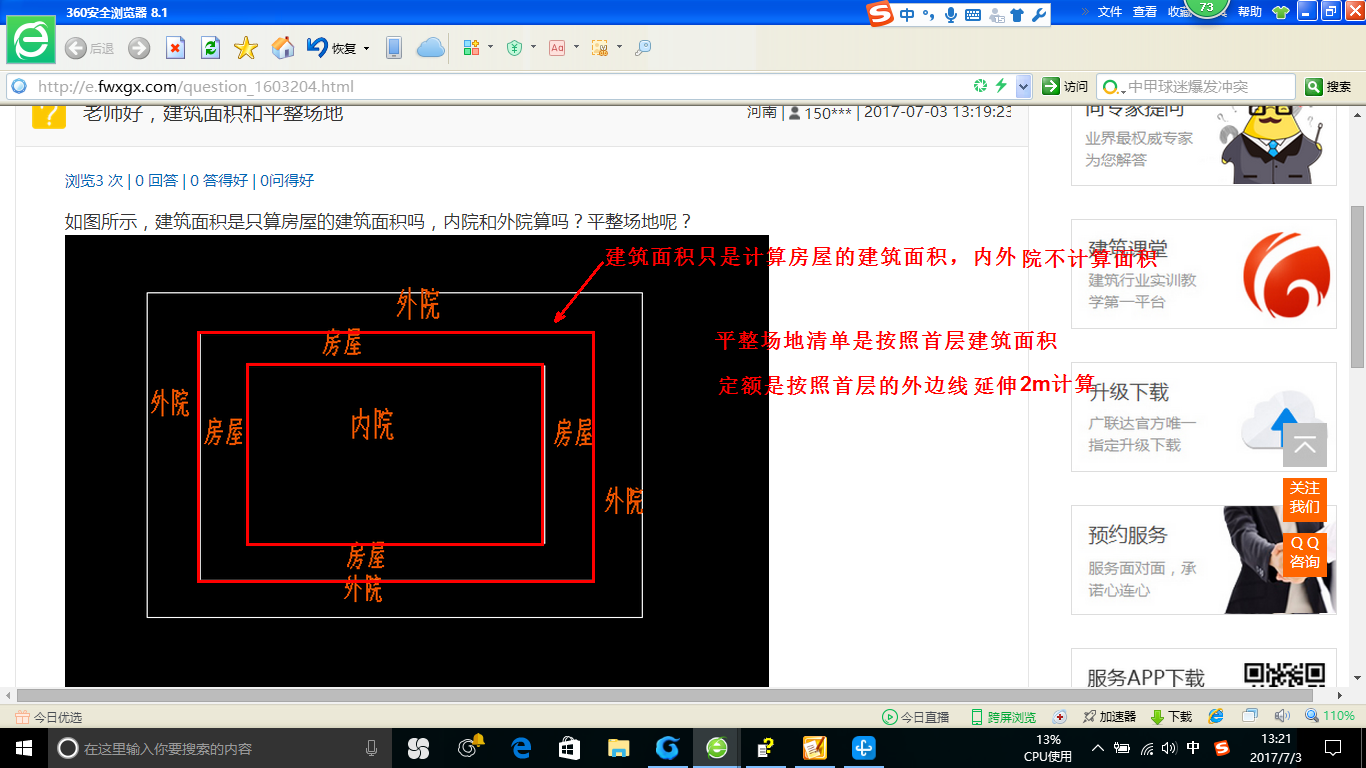Click the green compatibility mode swirl icon
The image size is (1366, 768).
[x=981, y=86]
